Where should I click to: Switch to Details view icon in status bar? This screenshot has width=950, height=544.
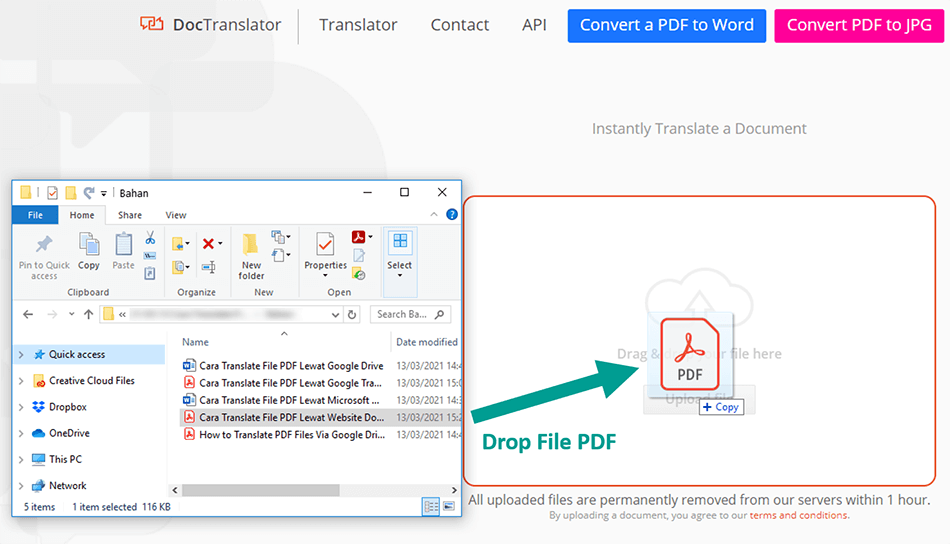click(x=431, y=506)
